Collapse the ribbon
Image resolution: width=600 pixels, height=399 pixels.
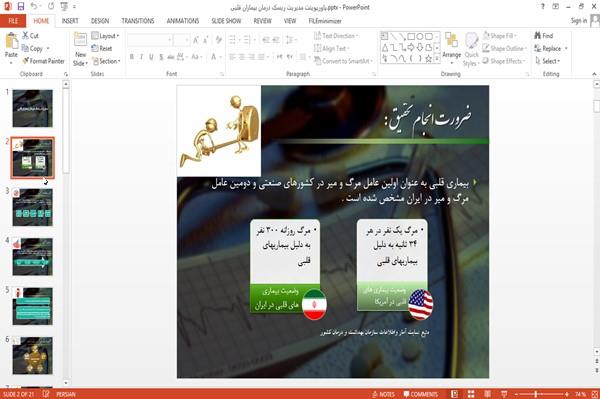pyautogui.click(x=594, y=74)
